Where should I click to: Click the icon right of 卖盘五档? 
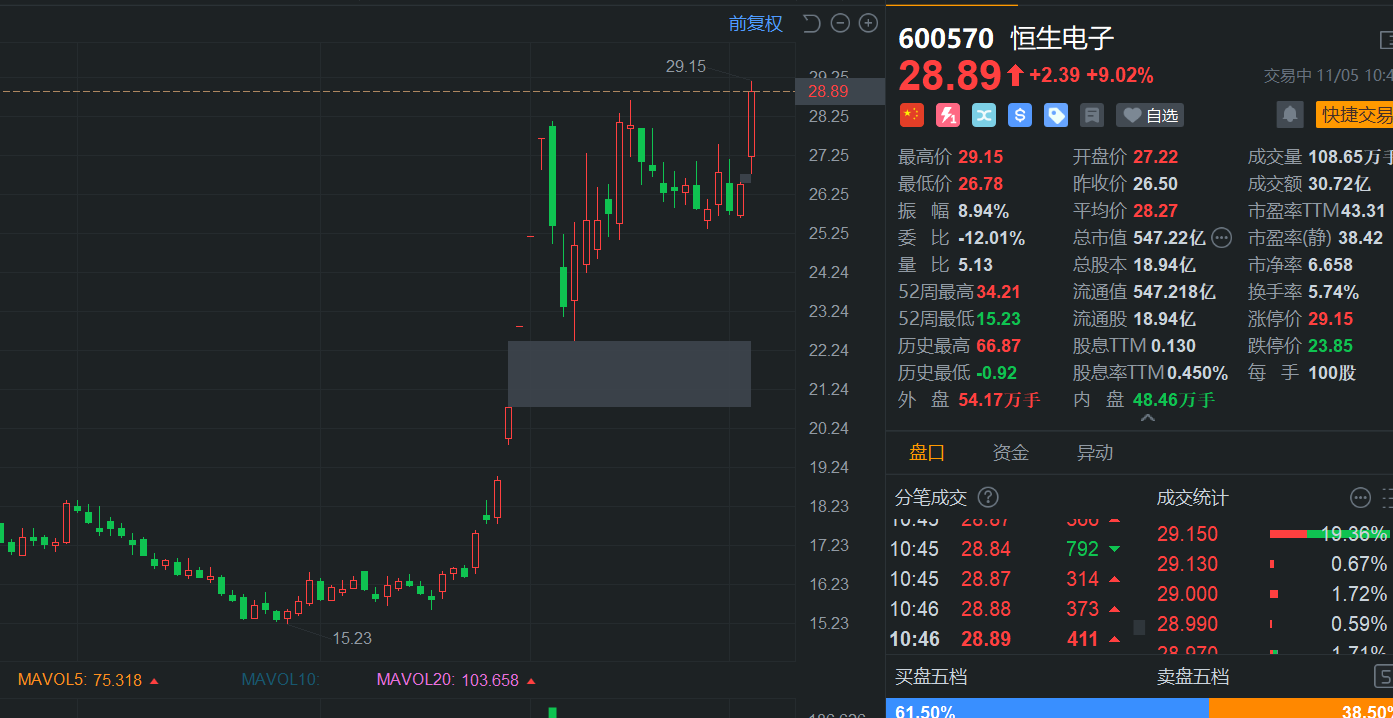pyautogui.click(x=1384, y=676)
